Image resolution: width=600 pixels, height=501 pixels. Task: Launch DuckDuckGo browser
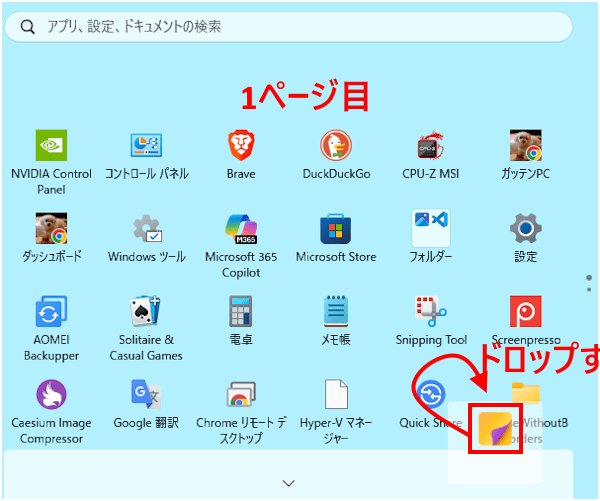point(336,145)
